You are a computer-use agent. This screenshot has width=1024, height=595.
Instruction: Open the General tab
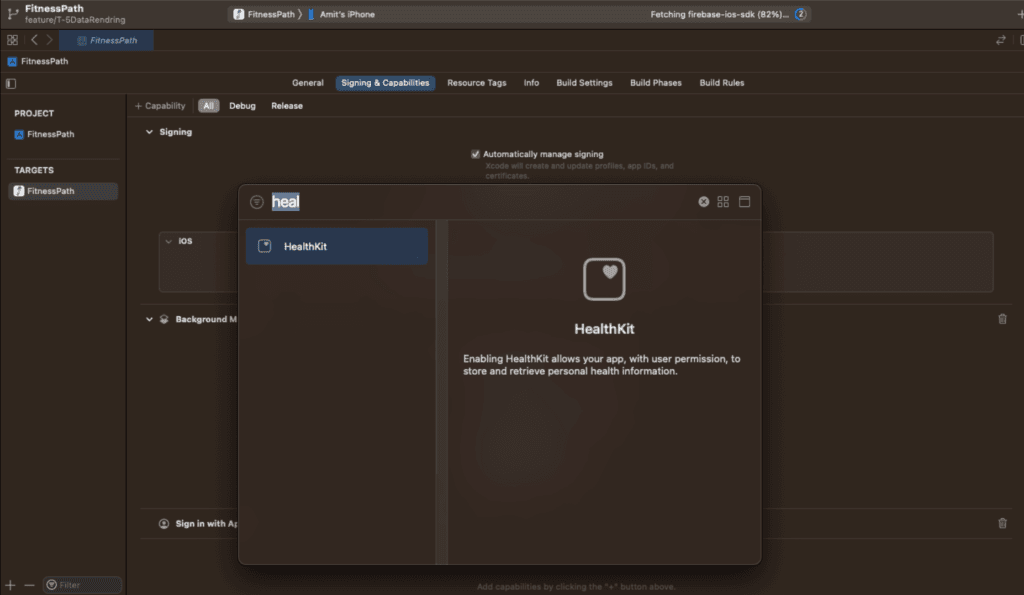pyautogui.click(x=307, y=83)
